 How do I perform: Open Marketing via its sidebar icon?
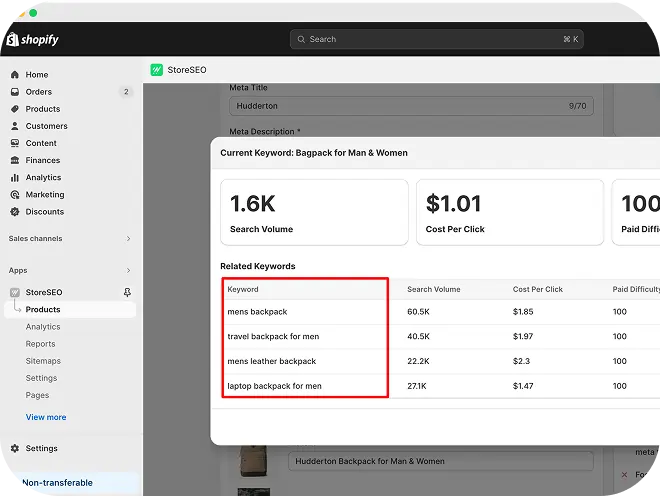pos(15,195)
